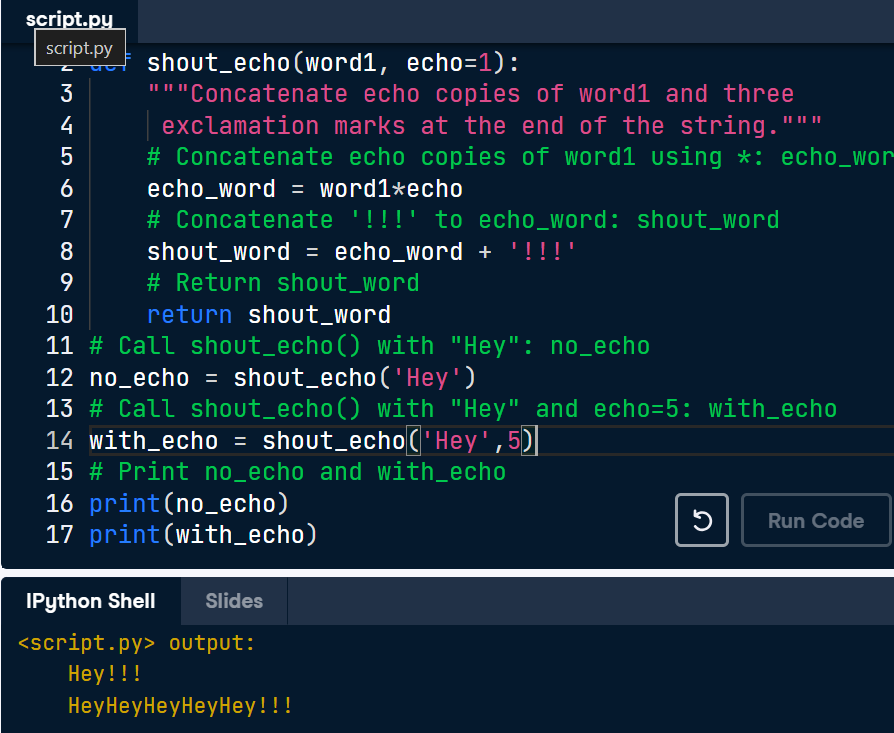Click the 'Hey!!!' output line in the shell

104,674
